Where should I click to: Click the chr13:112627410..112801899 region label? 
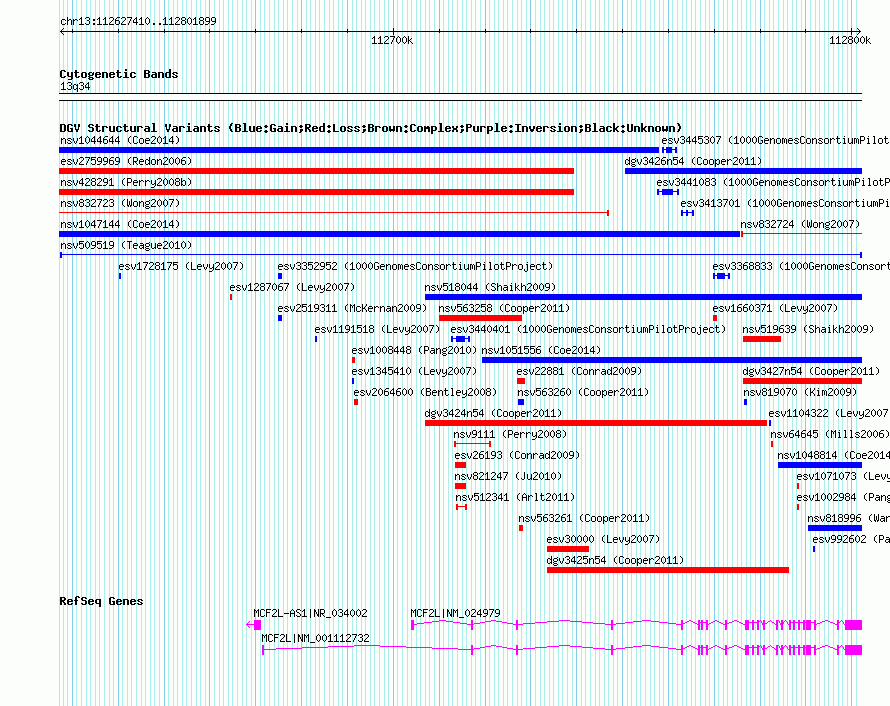point(138,22)
